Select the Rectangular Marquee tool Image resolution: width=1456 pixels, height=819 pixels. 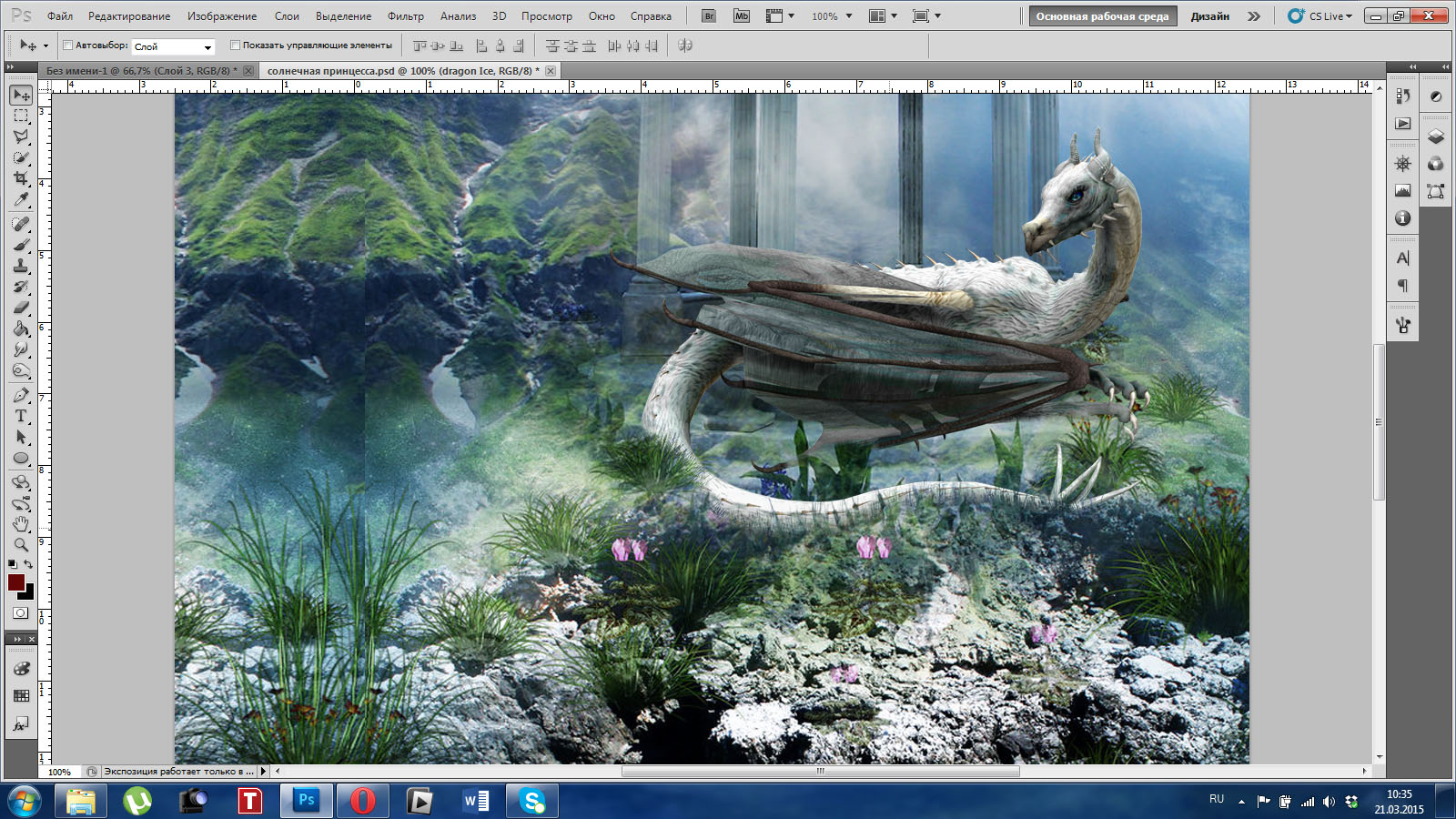pos(21,116)
